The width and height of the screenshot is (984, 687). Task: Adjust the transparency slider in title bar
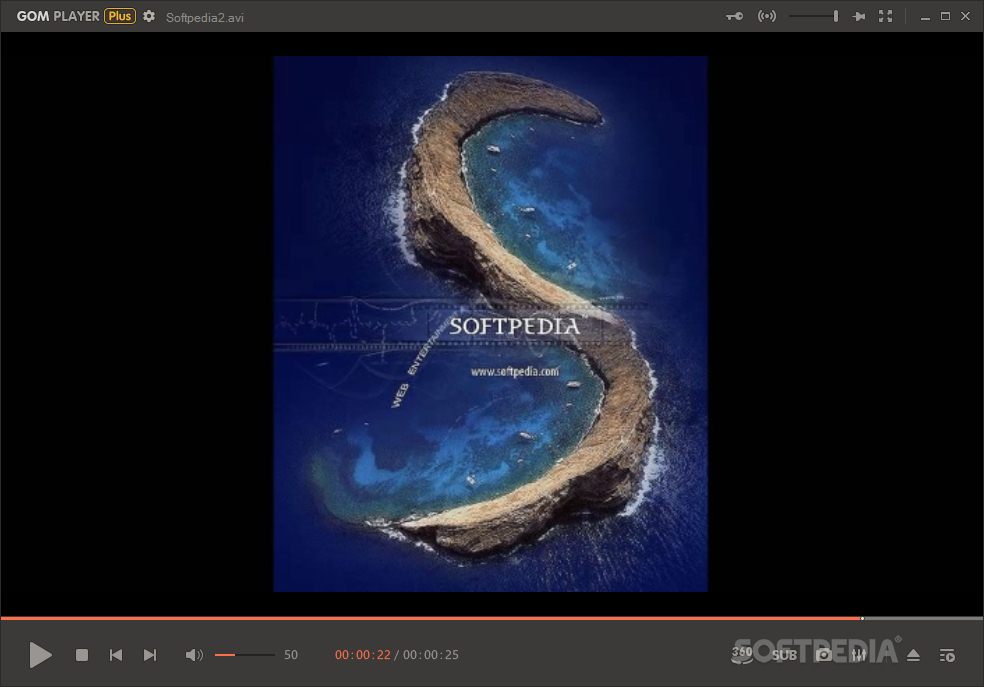pyautogui.click(x=814, y=16)
